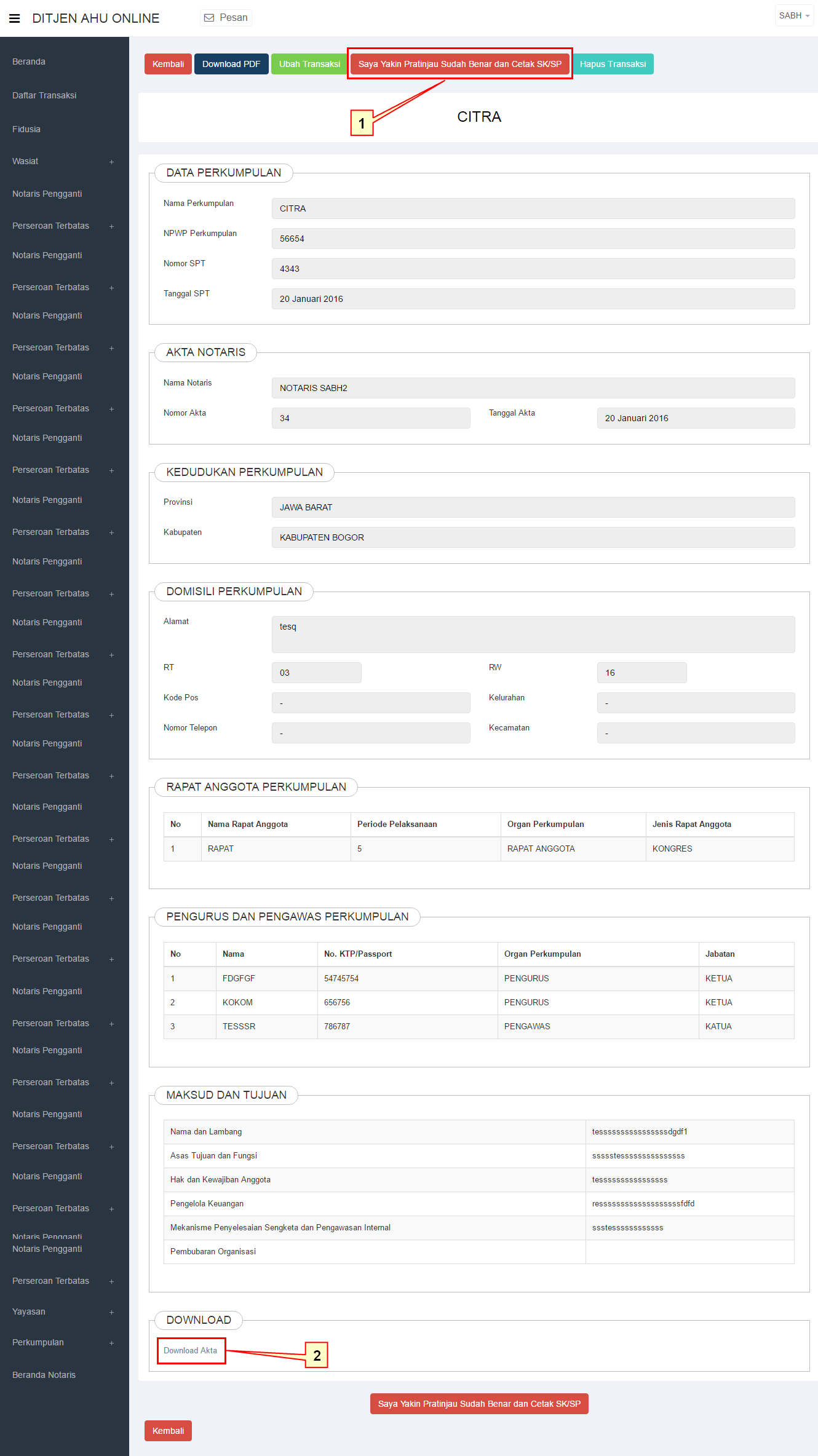Click the Download PDF button
The image size is (818, 1456).
(x=231, y=64)
